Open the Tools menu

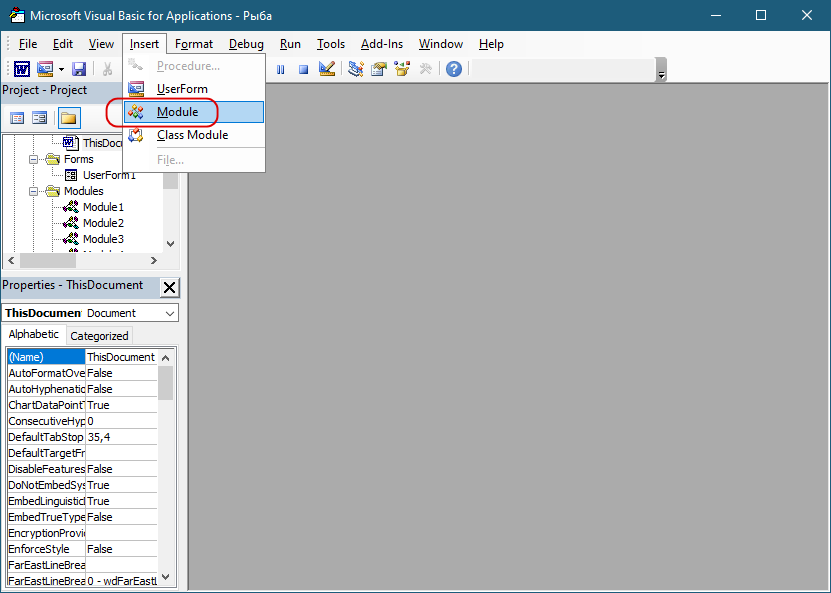(x=331, y=44)
